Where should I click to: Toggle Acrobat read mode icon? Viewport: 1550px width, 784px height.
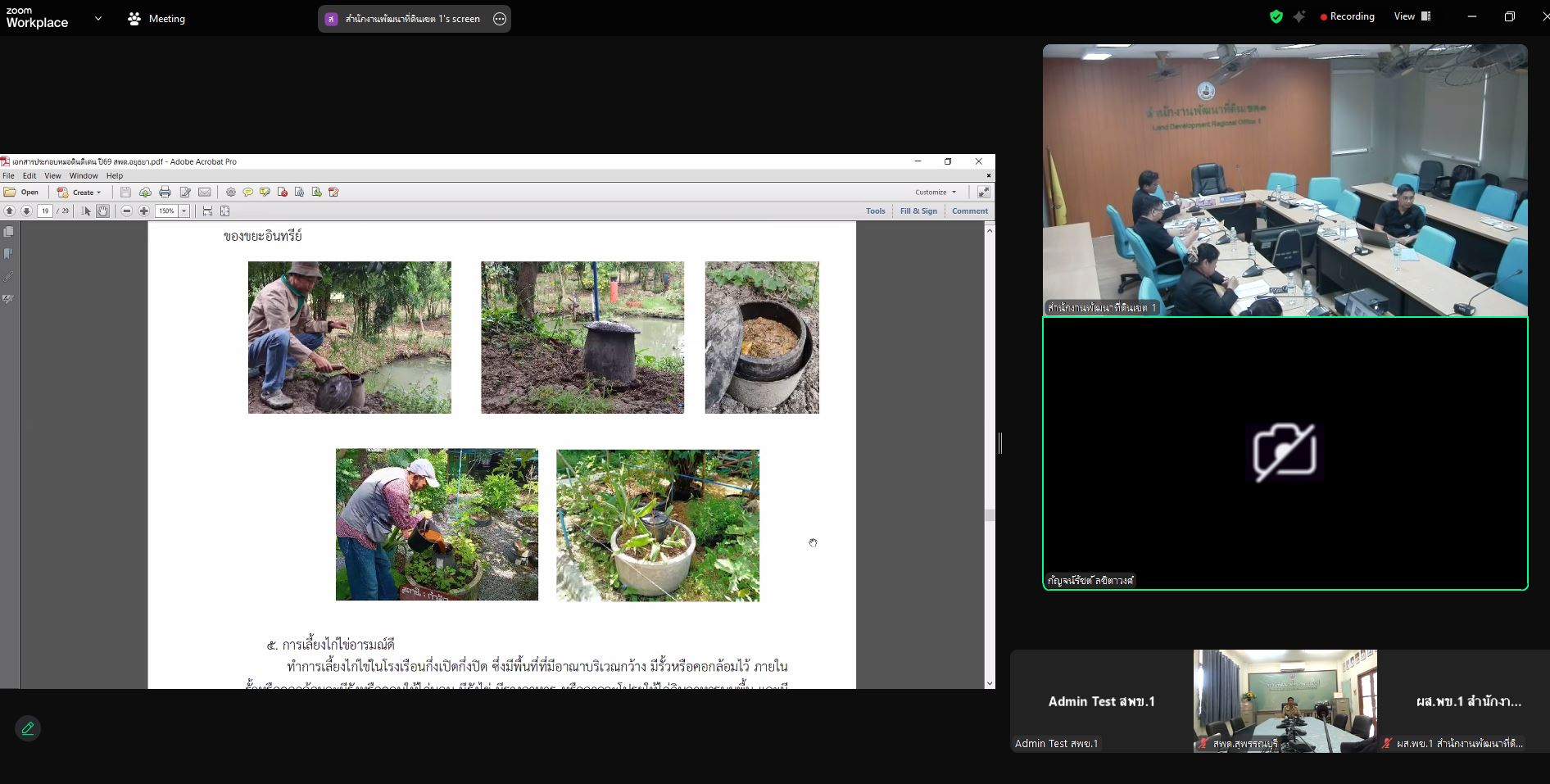(x=983, y=192)
